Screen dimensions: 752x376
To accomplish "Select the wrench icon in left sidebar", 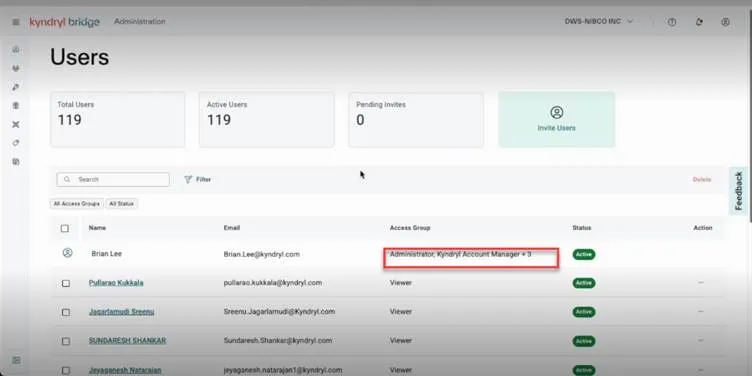I will pyautogui.click(x=16, y=87).
